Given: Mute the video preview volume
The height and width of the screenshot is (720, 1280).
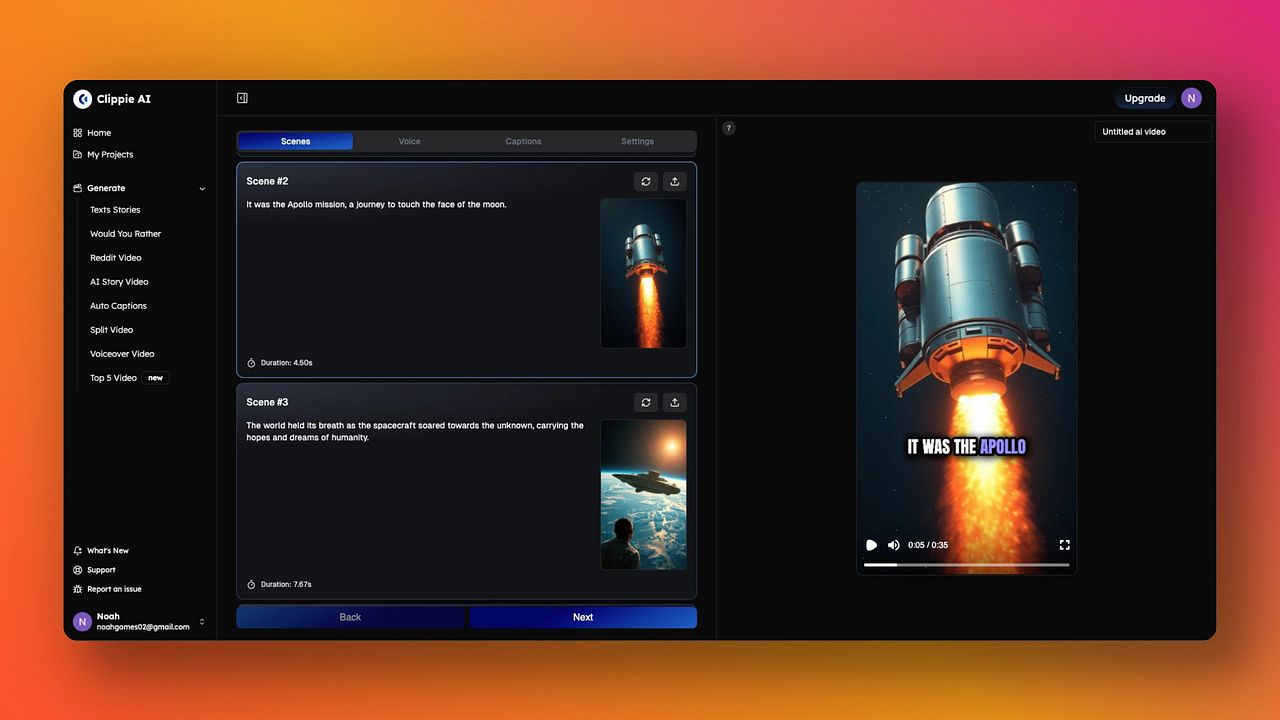Looking at the screenshot, I should (893, 545).
